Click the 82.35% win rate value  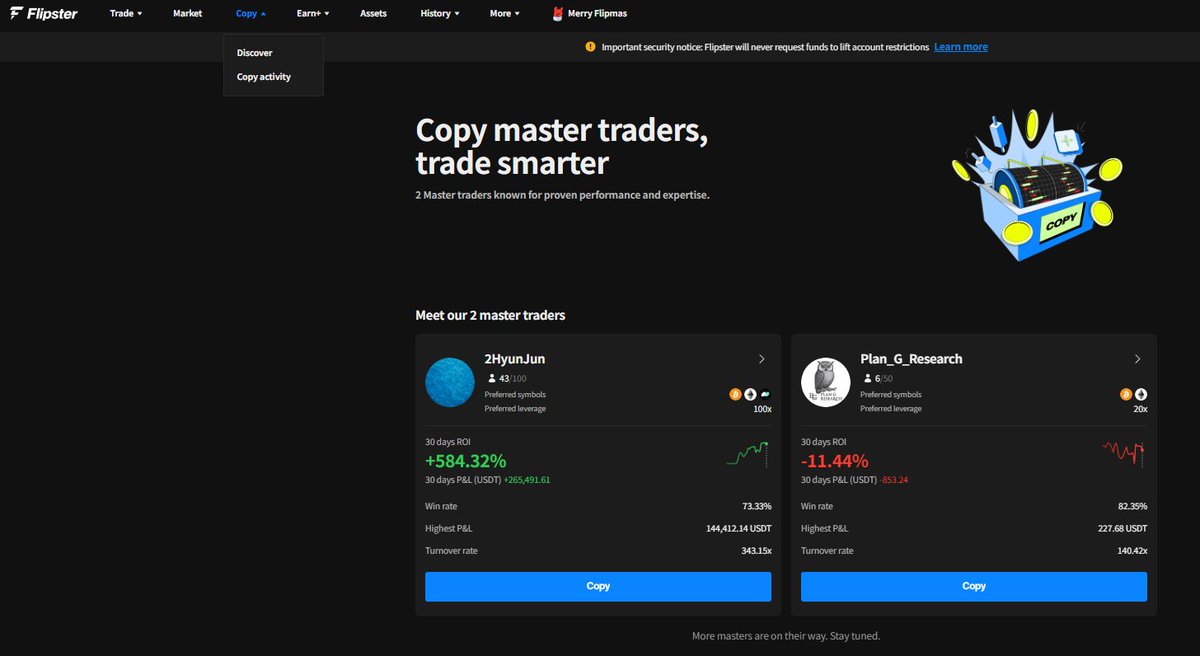click(1133, 506)
